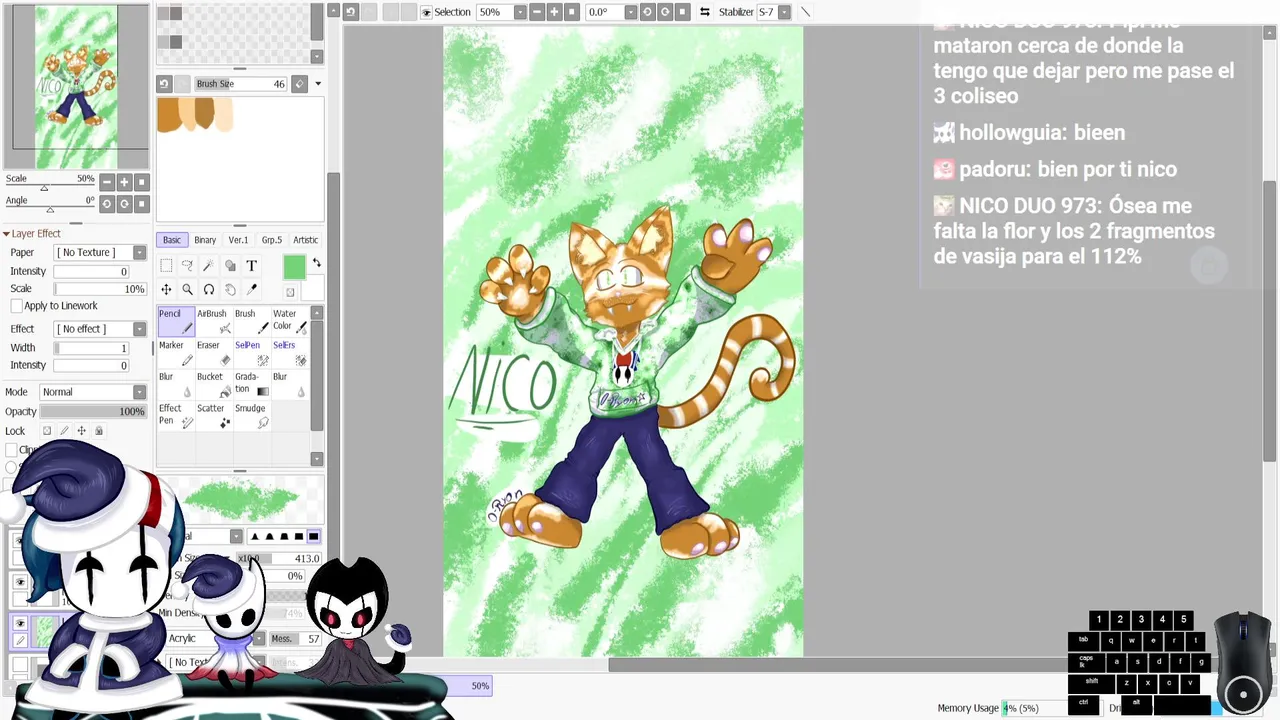Select the Eraser tool
This screenshot has height=720, width=1280.
(213, 353)
